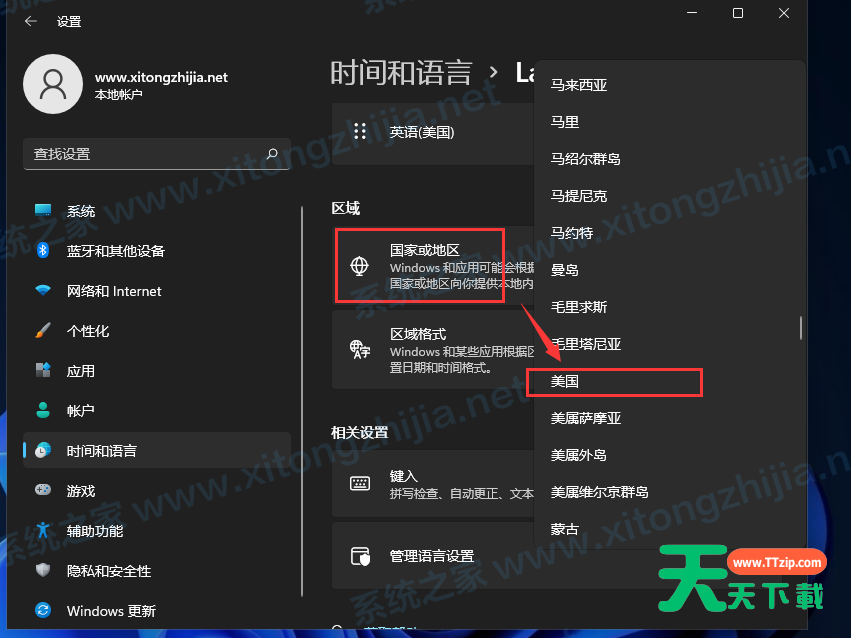Open the 个性化 category
Screen dimensions: 851x638
157,330
